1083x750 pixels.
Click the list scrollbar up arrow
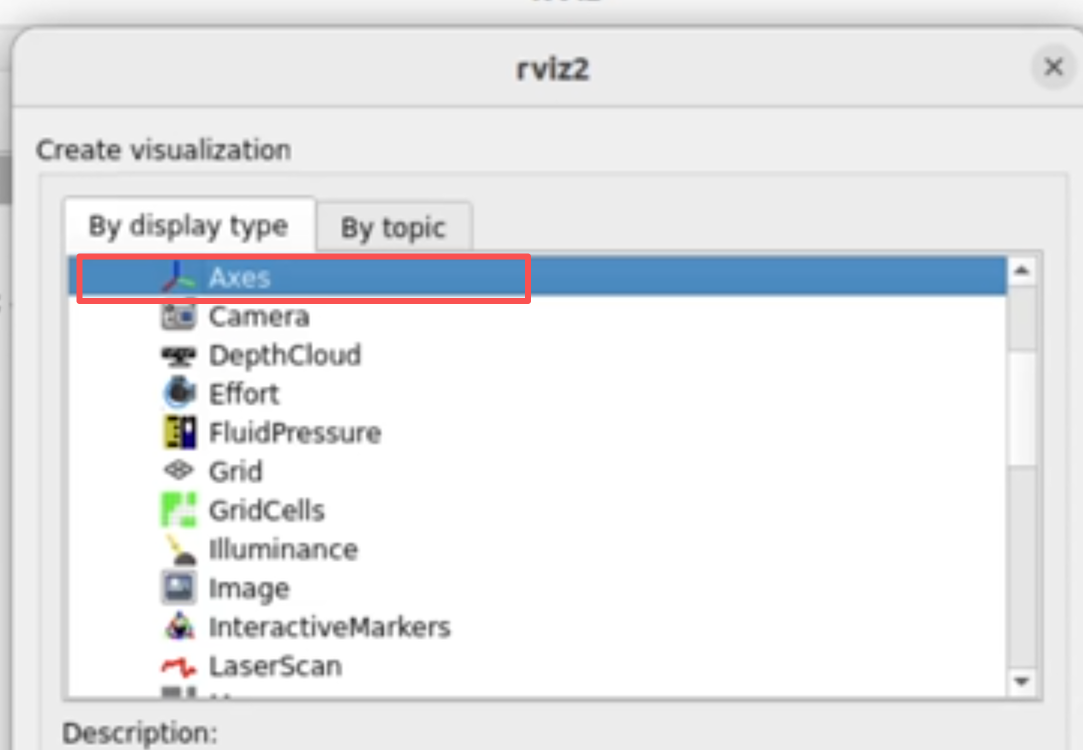pos(1022,271)
